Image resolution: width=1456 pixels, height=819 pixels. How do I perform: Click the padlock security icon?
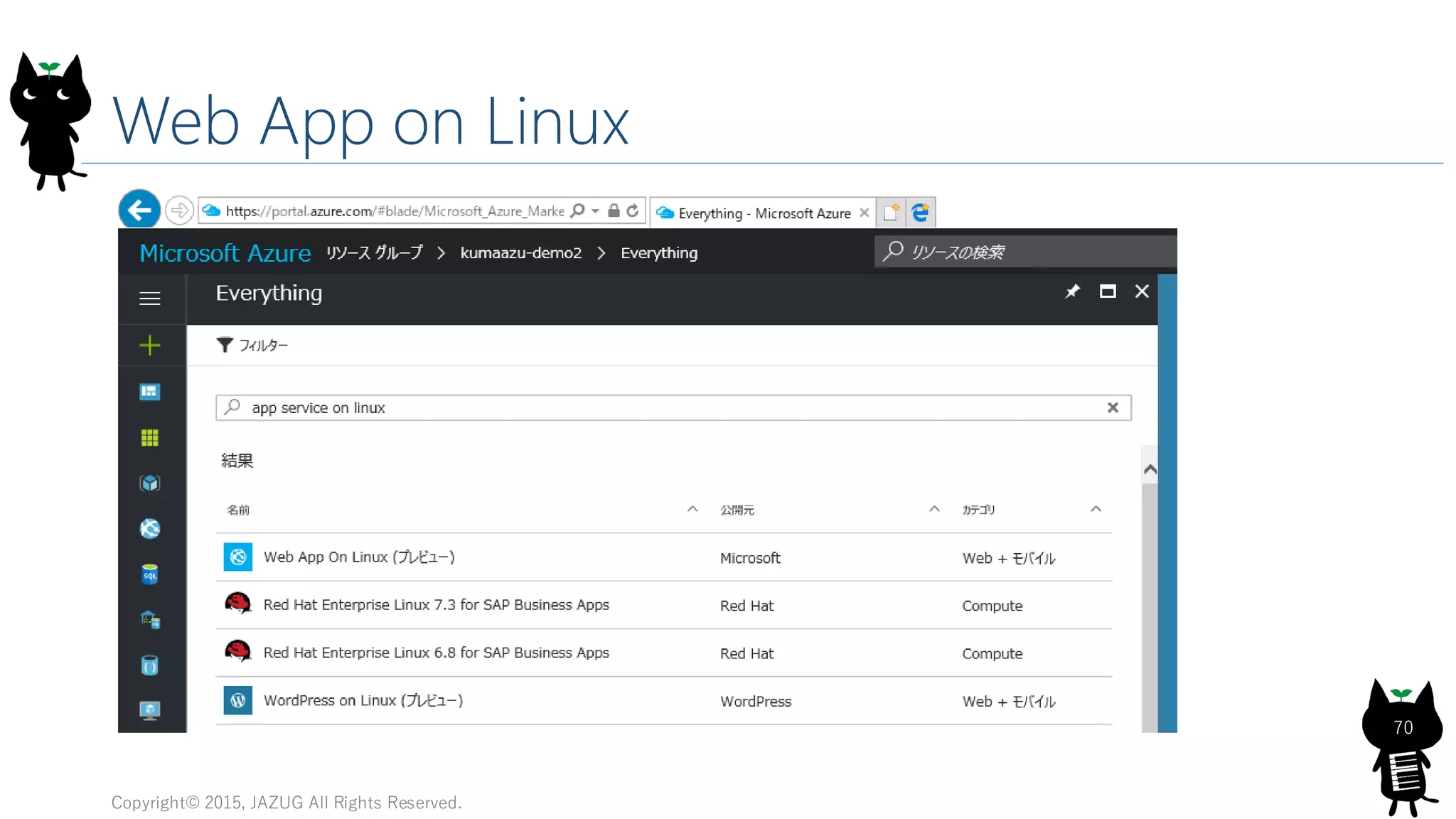614,210
